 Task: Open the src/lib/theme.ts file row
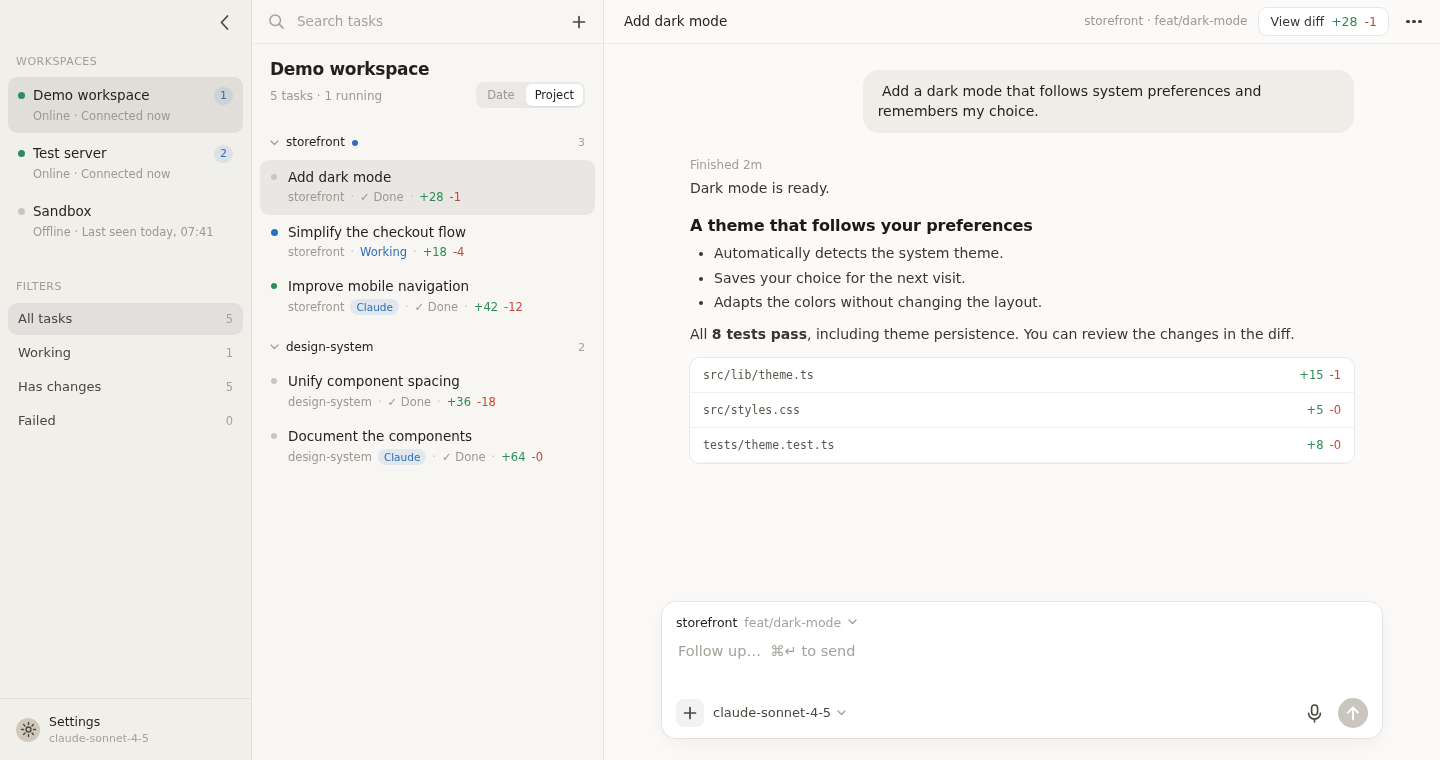click(x=1022, y=375)
